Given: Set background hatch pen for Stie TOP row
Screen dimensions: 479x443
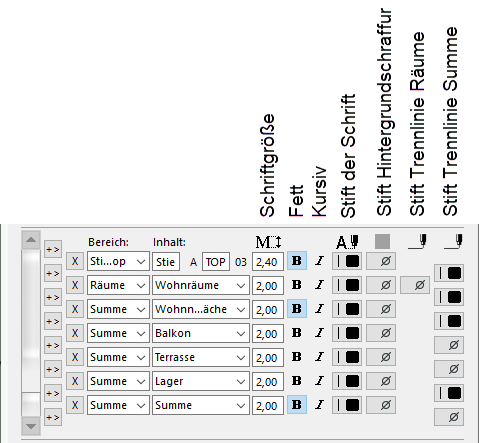Looking at the screenshot, I should click(x=381, y=262).
